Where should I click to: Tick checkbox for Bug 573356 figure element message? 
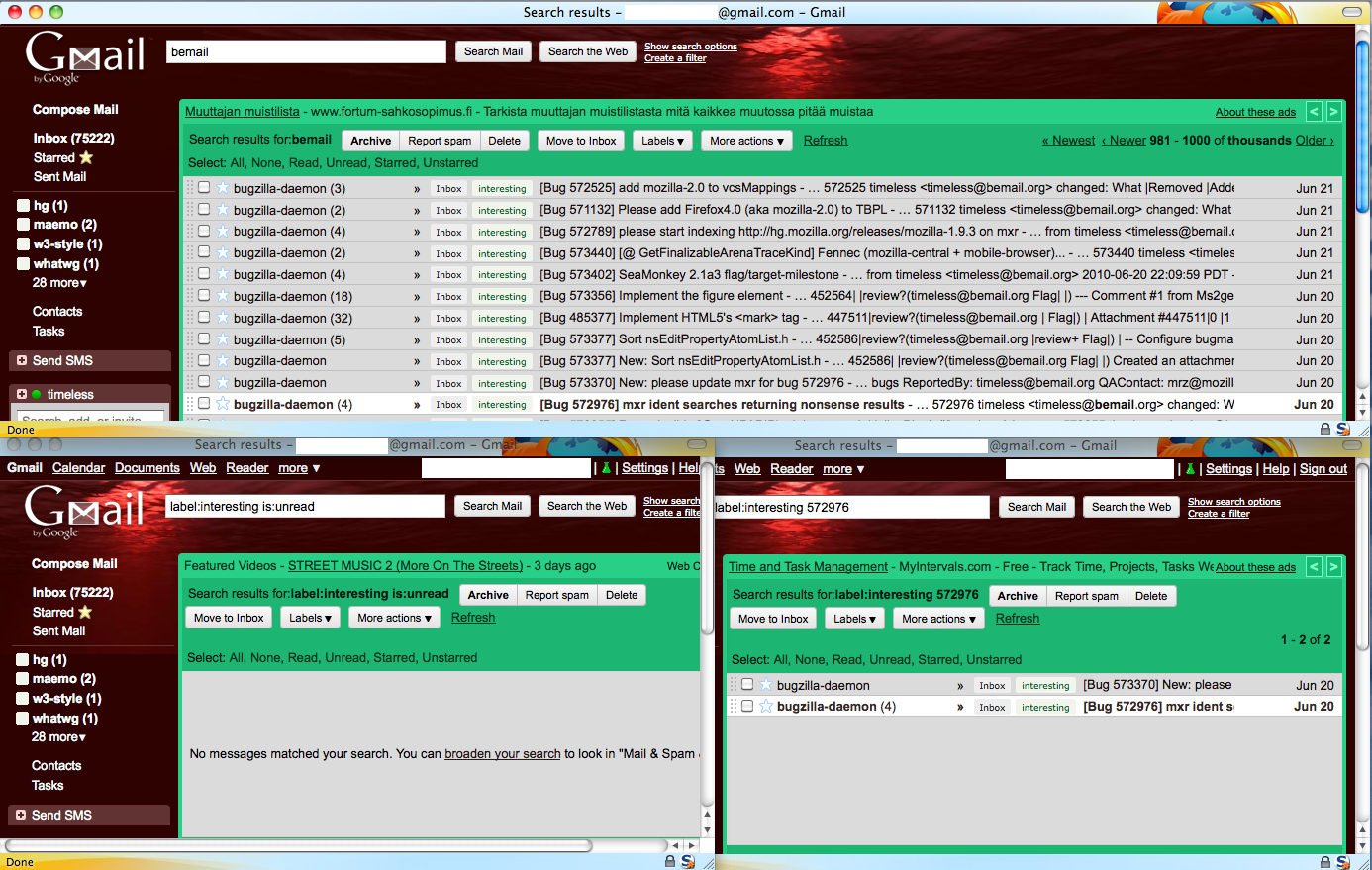click(204, 296)
